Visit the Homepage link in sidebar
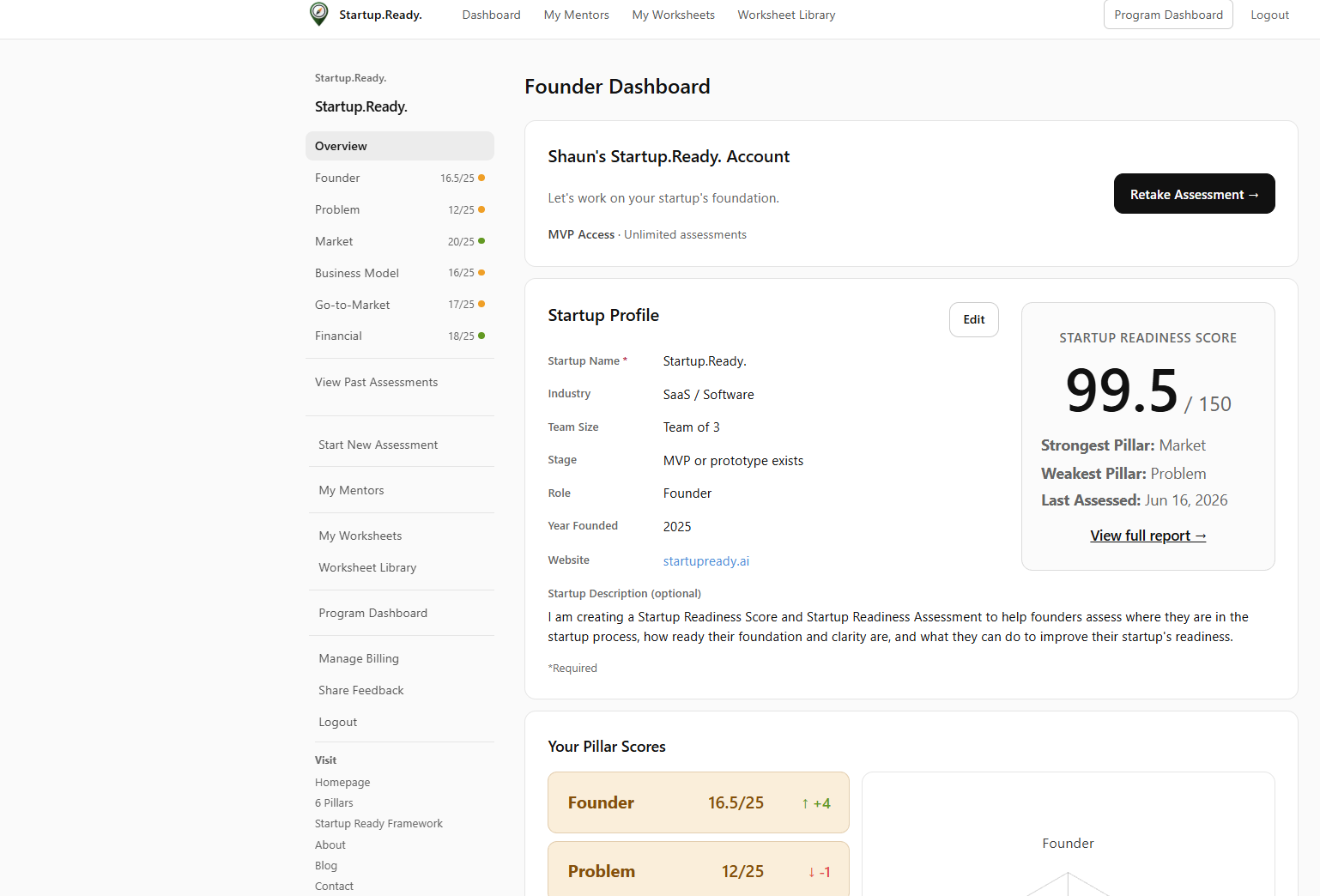The height and width of the screenshot is (896, 1320). (x=342, y=782)
